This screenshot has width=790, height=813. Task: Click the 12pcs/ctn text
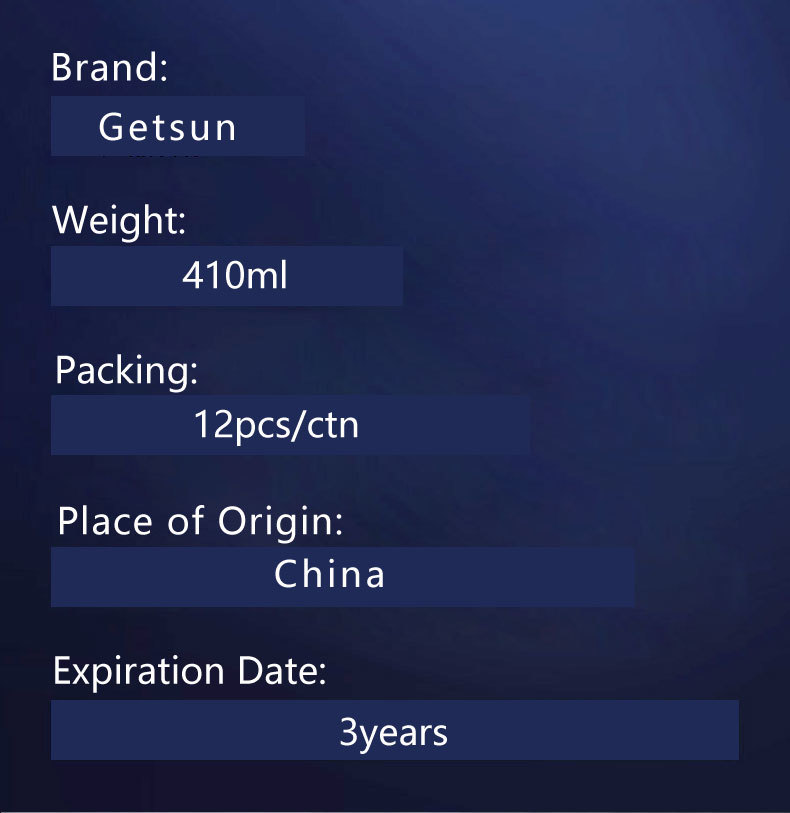click(276, 426)
